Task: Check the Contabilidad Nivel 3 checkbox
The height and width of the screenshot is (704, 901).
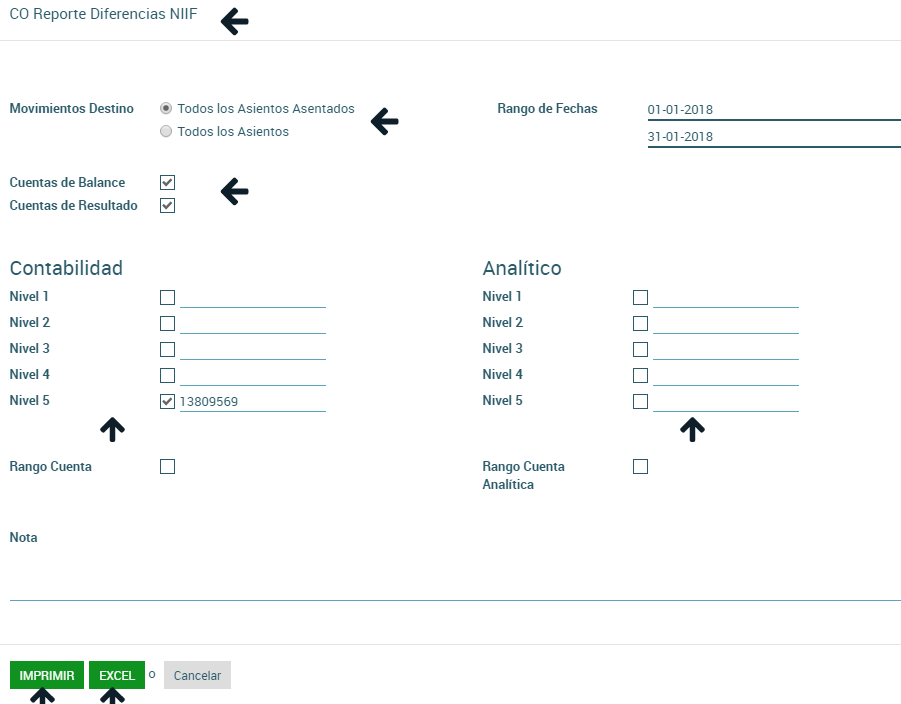Action: coord(167,349)
